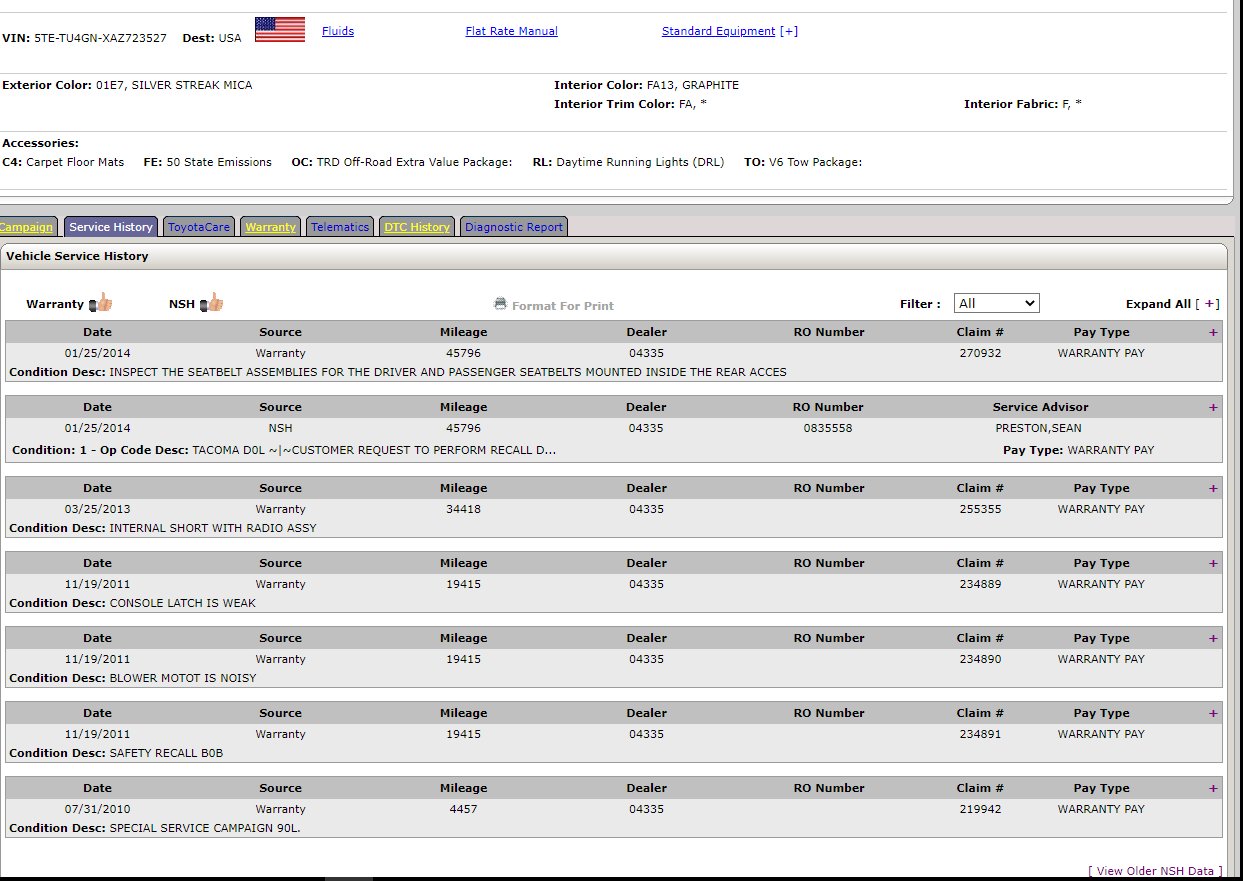Image resolution: width=1243 pixels, height=881 pixels.
Task: Click the TACOMA D0L op code description
Action: click(374, 450)
